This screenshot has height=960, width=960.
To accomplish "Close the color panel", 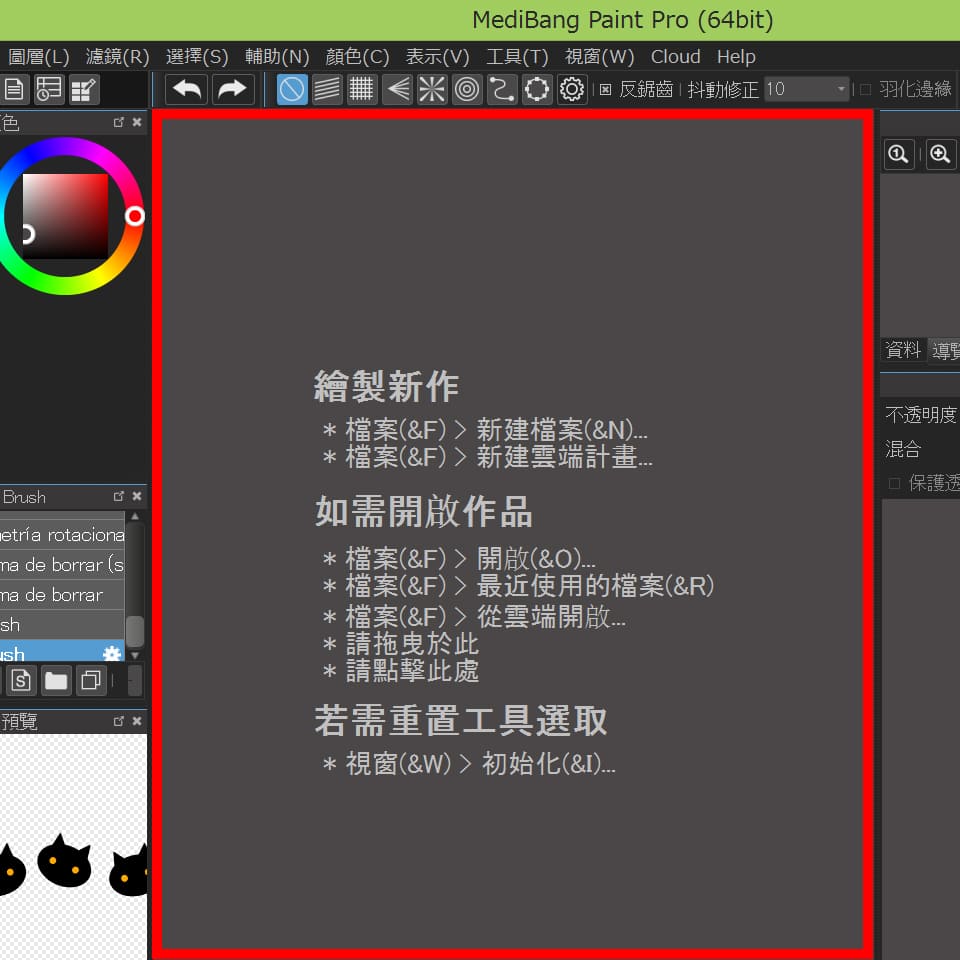I will pos(137,122).
